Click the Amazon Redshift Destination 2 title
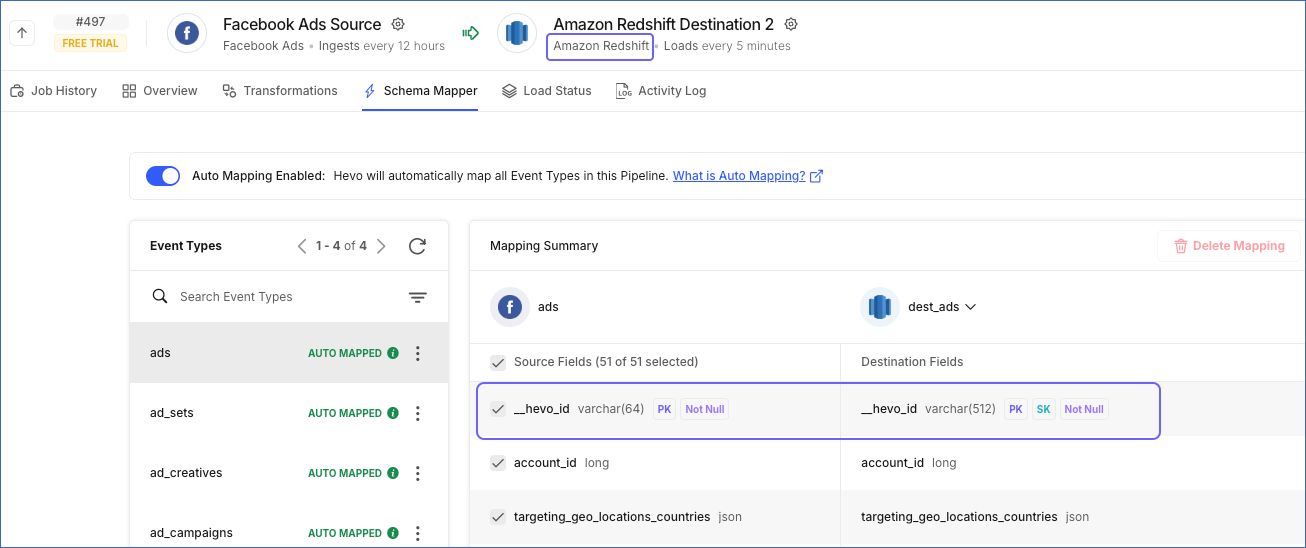 [664, 24]
